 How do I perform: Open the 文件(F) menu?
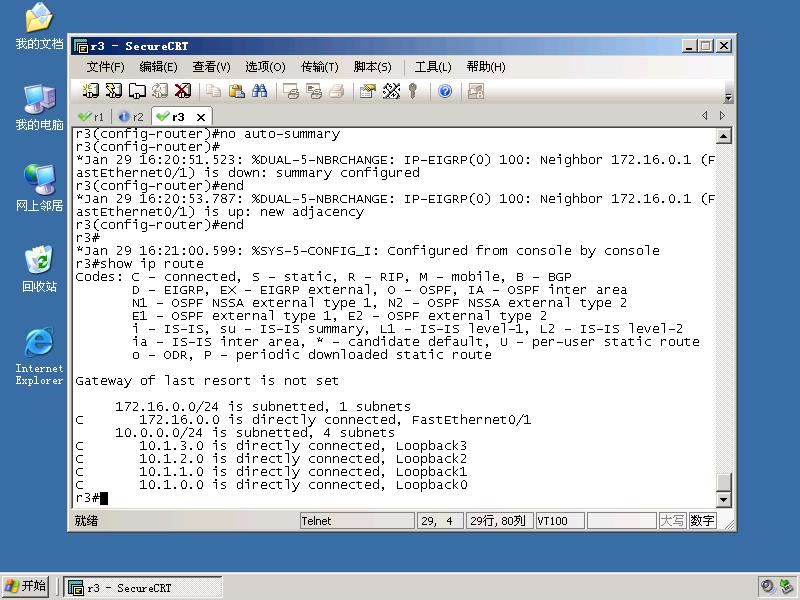click(x=105, y=67)
